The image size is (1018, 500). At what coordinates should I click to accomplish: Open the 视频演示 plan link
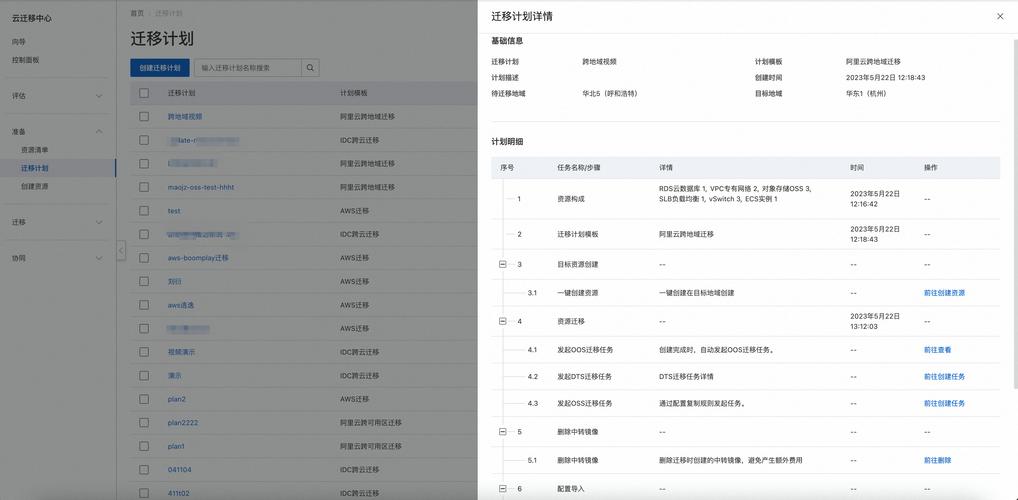181,352
